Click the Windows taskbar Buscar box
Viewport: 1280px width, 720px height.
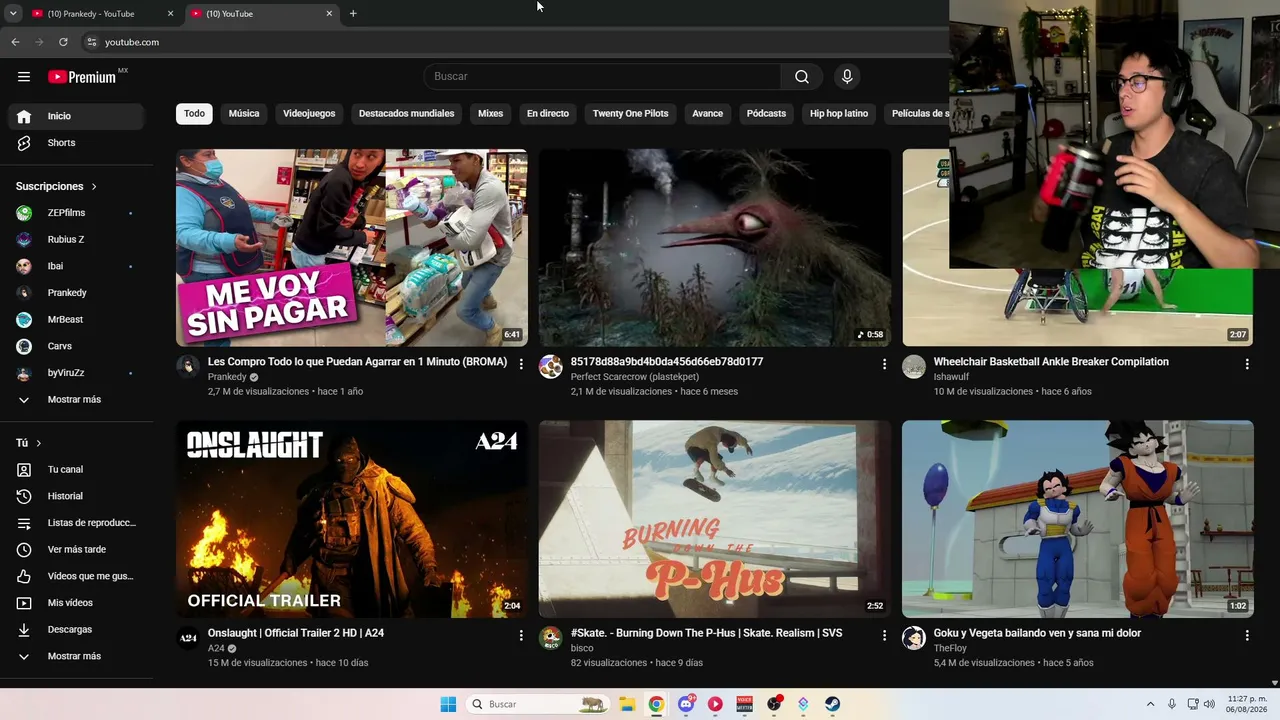tap(538, 704)
